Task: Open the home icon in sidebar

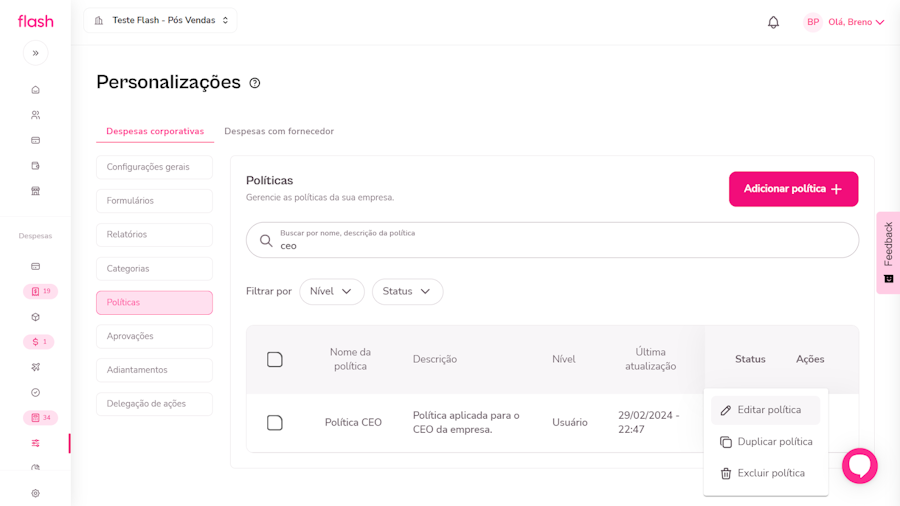Action: [36, 89]
